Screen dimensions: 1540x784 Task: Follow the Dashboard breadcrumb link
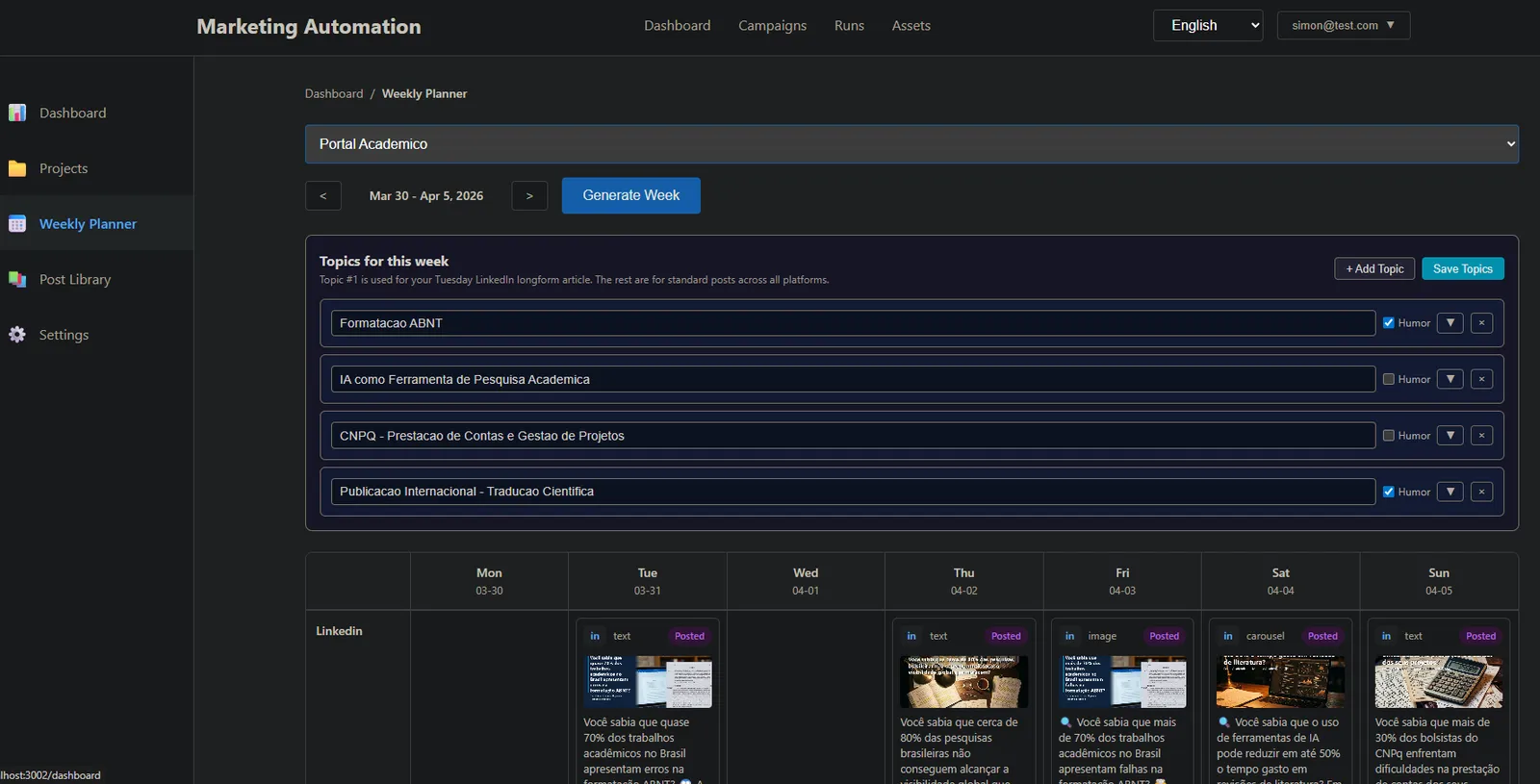point(334,94)
